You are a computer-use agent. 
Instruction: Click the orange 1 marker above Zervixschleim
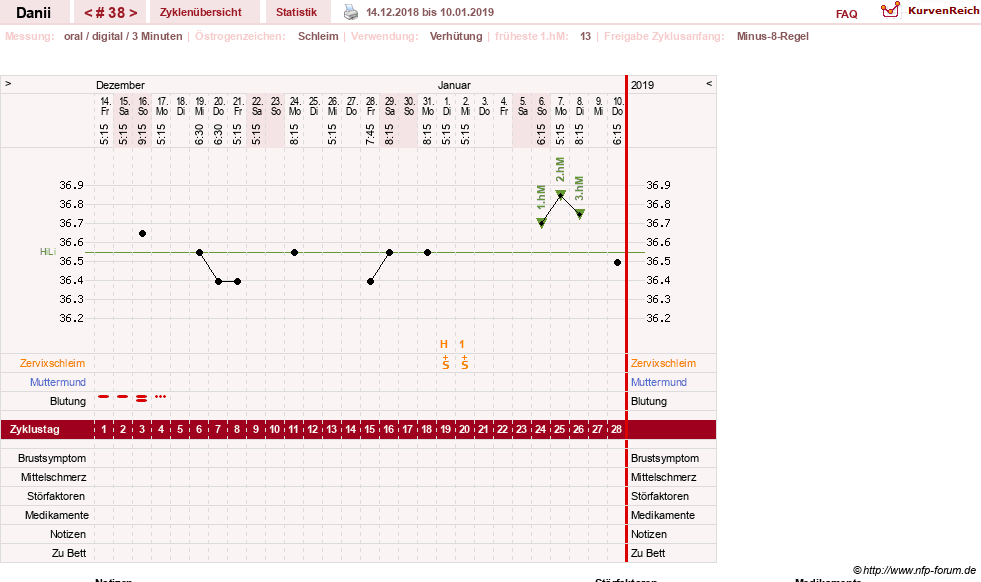pyautogui.click(x=462, y=344)
